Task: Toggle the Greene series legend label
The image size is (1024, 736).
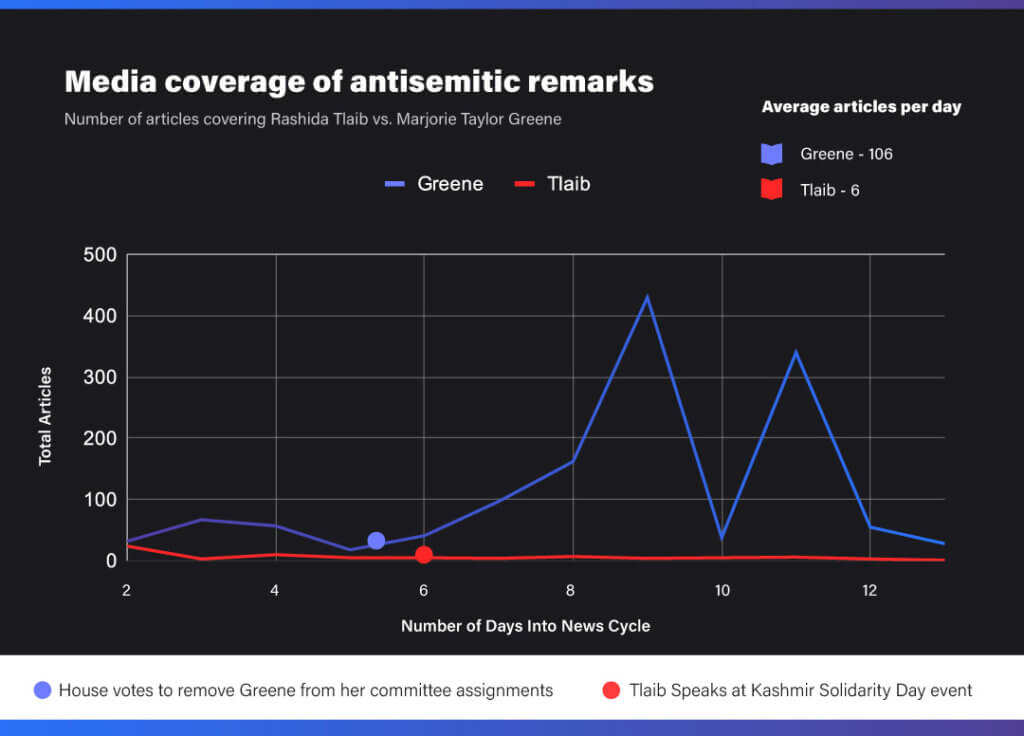Action: click(x=450, y=184)
